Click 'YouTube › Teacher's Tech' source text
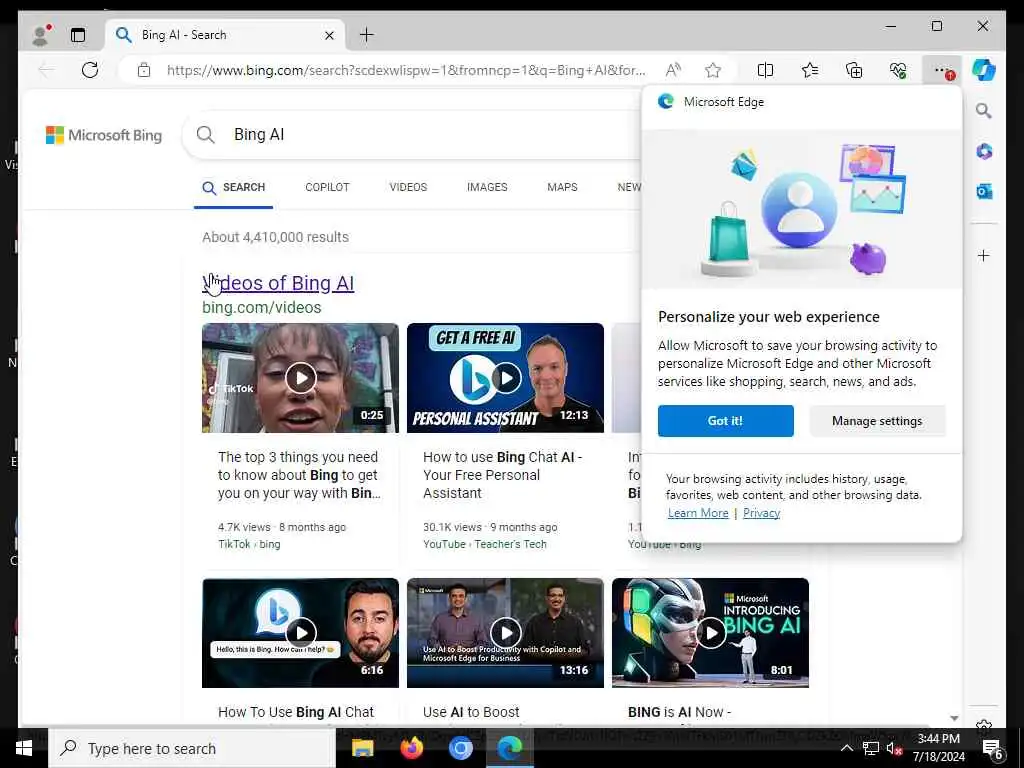 485,544
